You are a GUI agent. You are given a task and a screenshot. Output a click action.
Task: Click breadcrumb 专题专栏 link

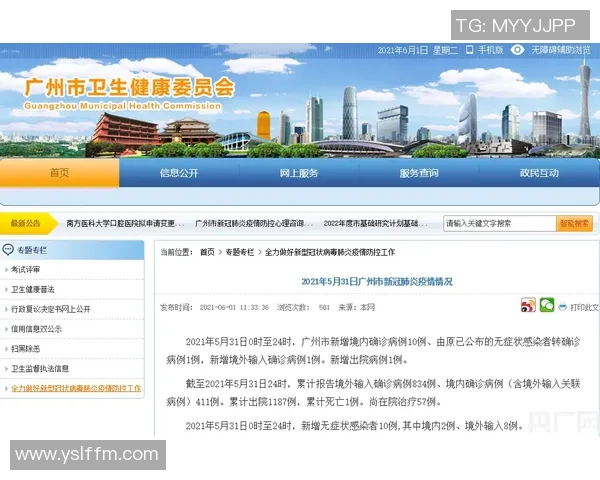click(240, 252)
